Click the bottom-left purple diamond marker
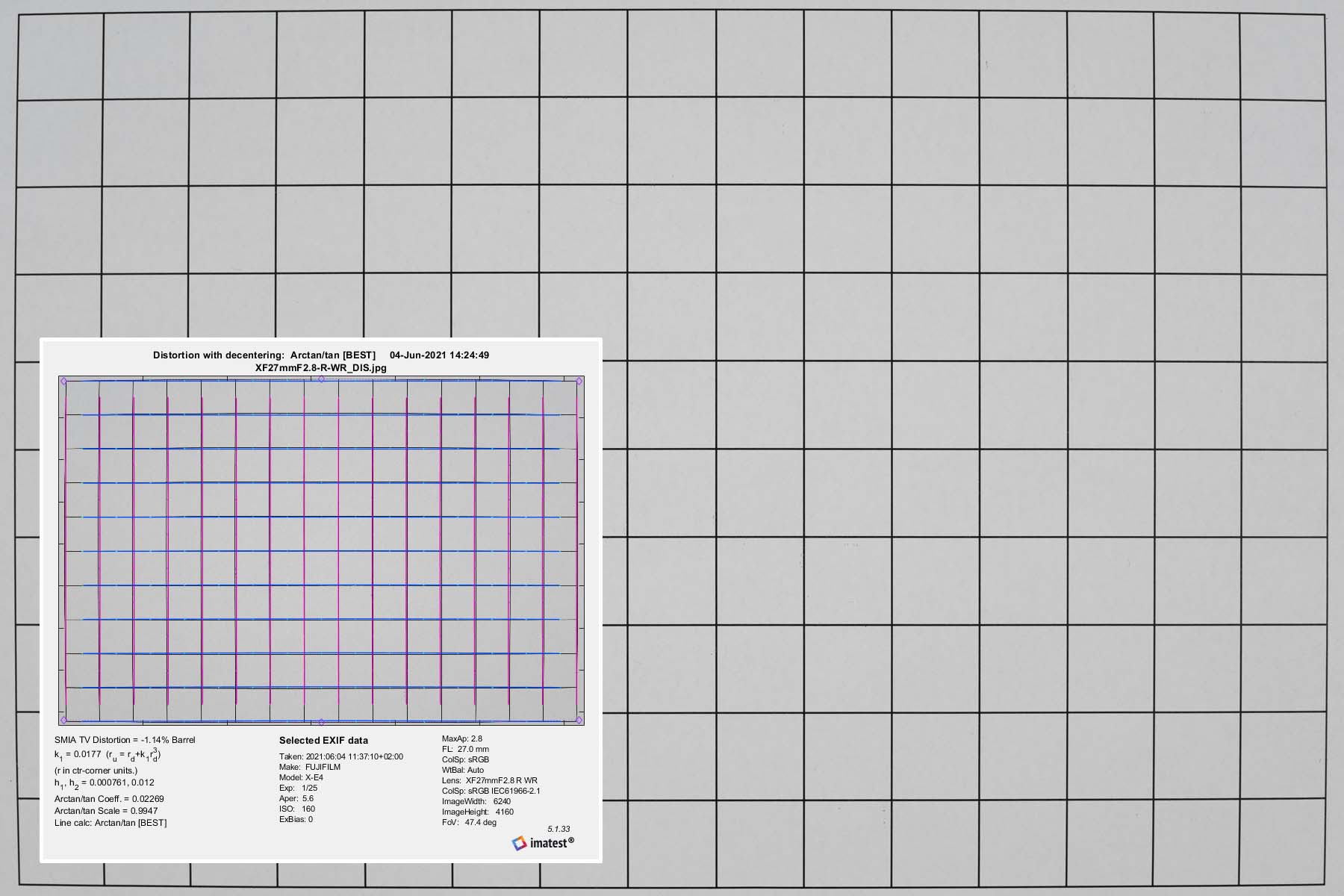This screenshot has width=1344, height=896. pos(63,721)
